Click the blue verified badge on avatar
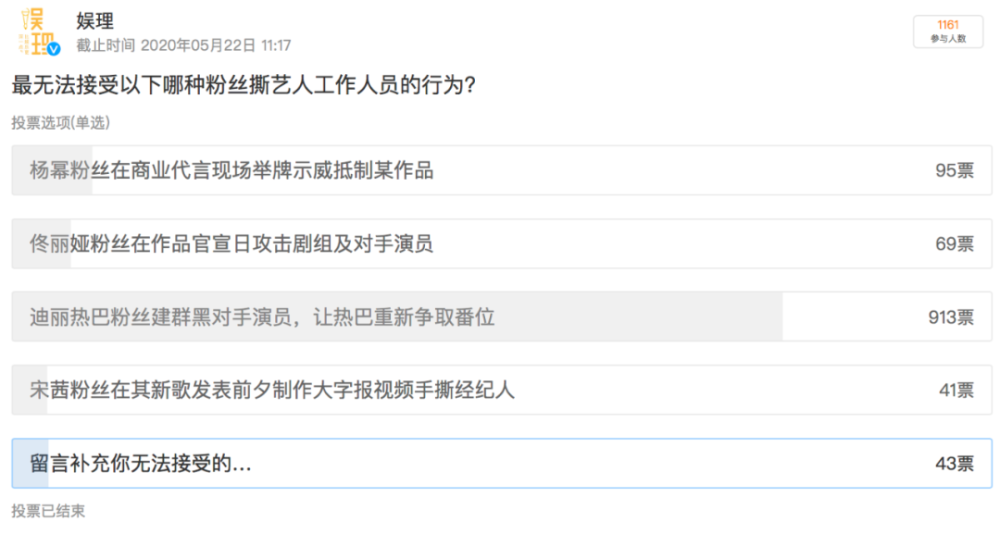The height and width of the screenshot is (547, 1000). [54, 48]
